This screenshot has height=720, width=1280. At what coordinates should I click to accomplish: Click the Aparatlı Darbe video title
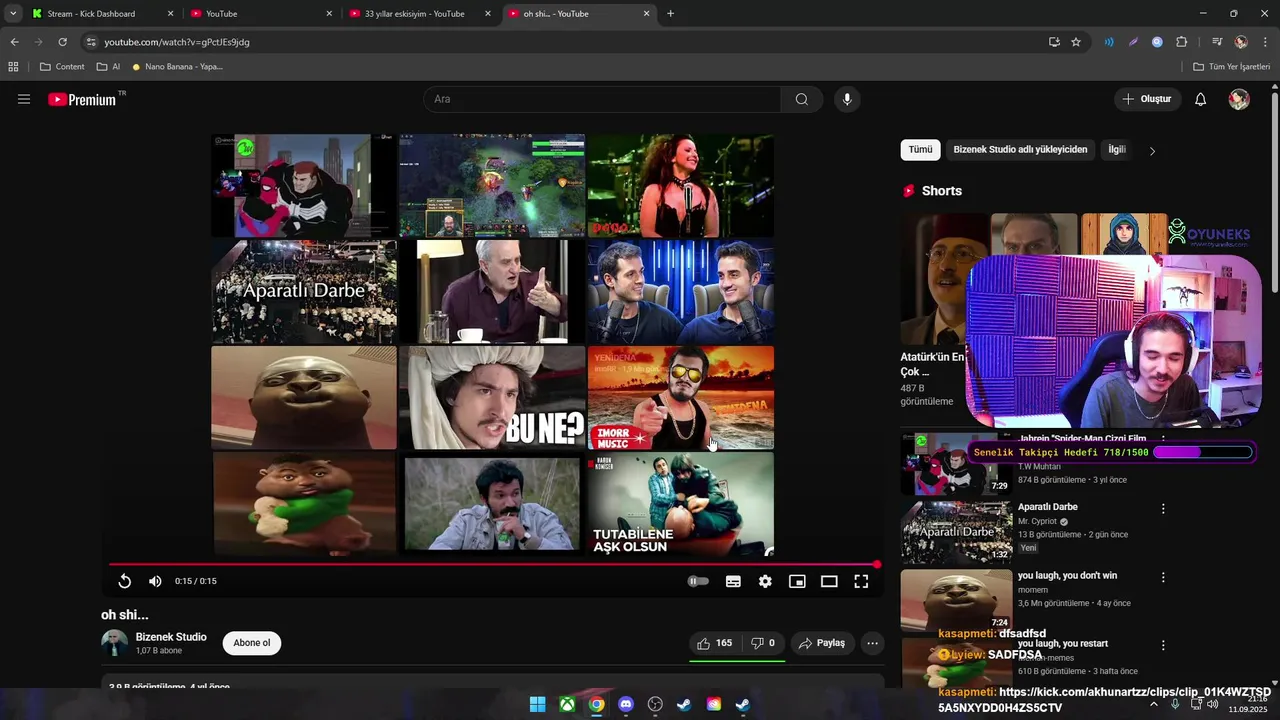1047,507
